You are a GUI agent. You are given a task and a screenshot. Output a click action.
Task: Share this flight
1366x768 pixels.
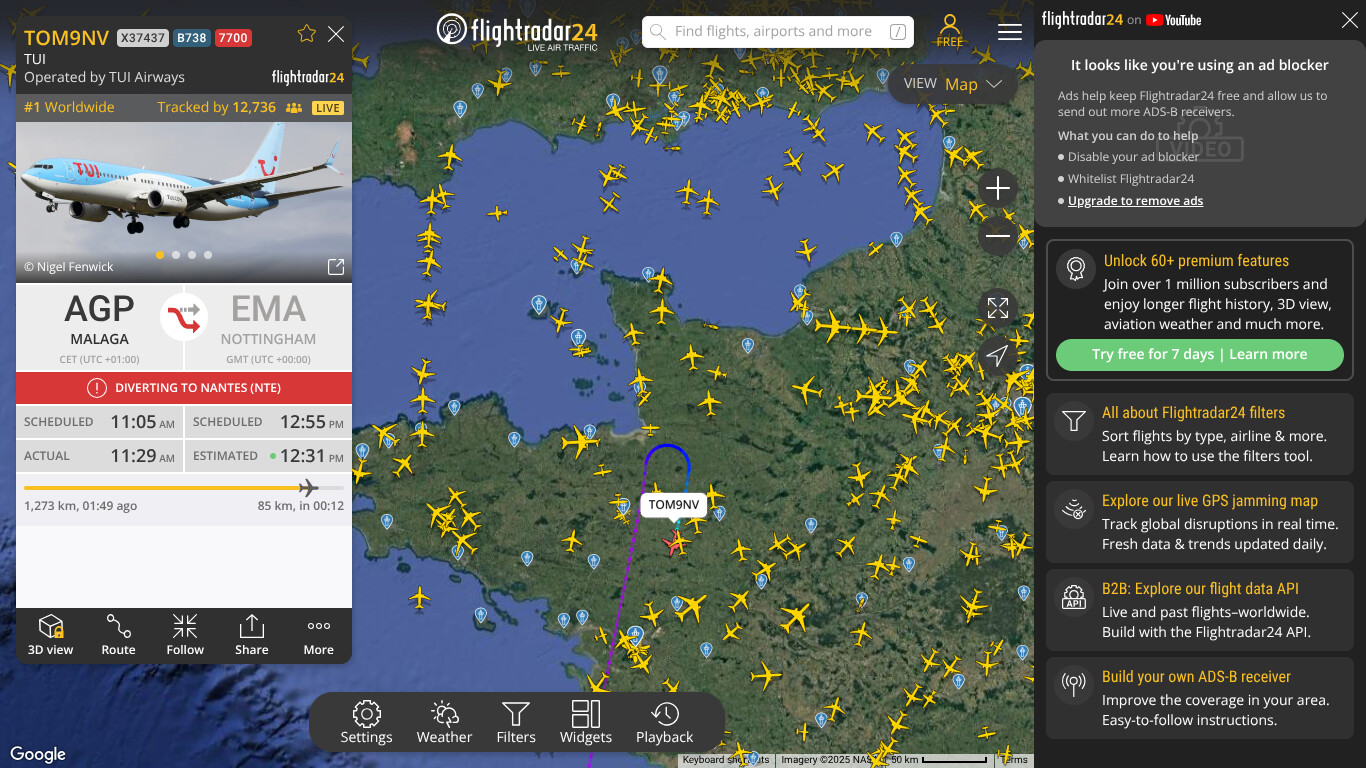click(x=252, y=635)
